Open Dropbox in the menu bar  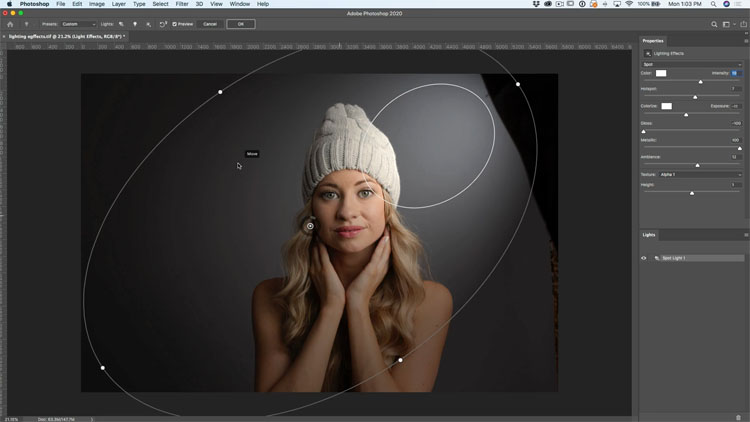(x=536, y=4)
